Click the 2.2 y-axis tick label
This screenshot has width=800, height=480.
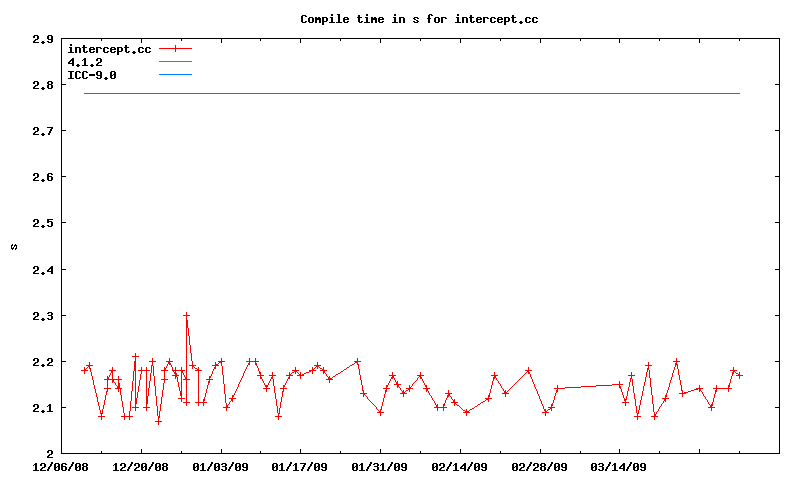(43, 362)
